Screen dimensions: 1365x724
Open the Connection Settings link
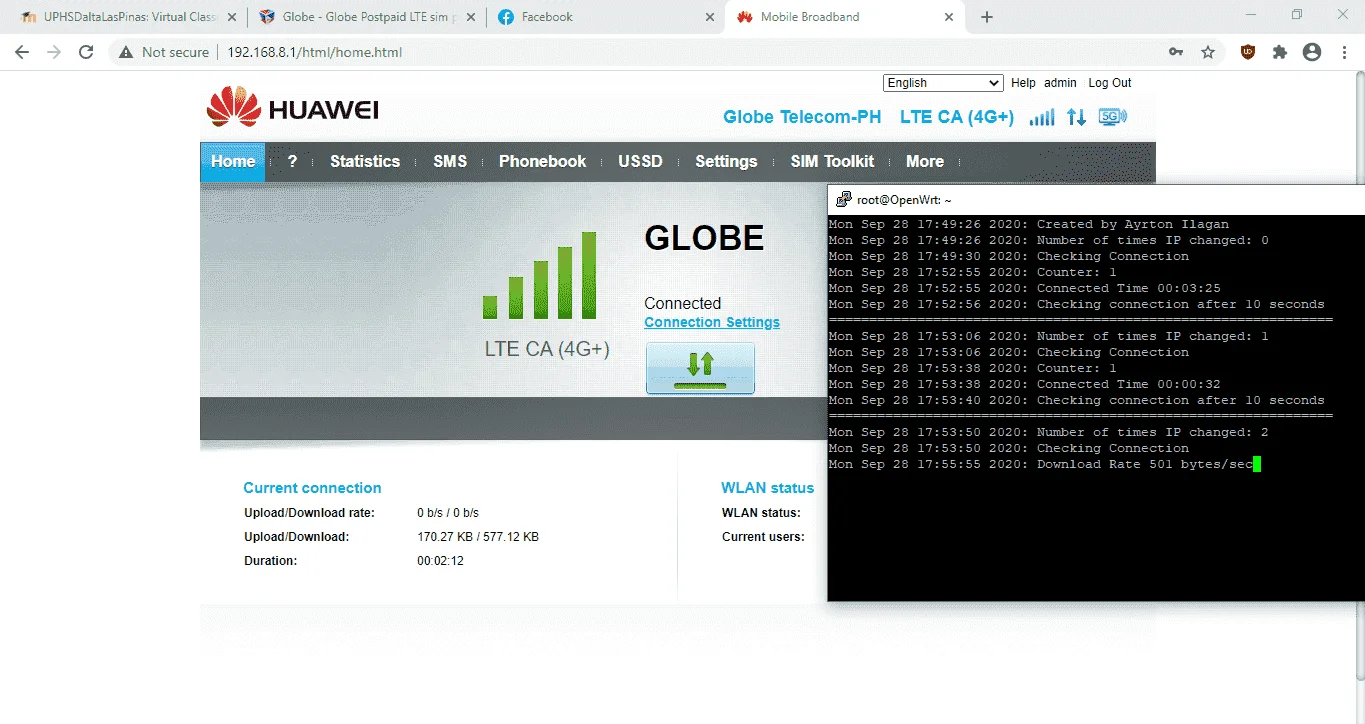(x=712, y=322)
